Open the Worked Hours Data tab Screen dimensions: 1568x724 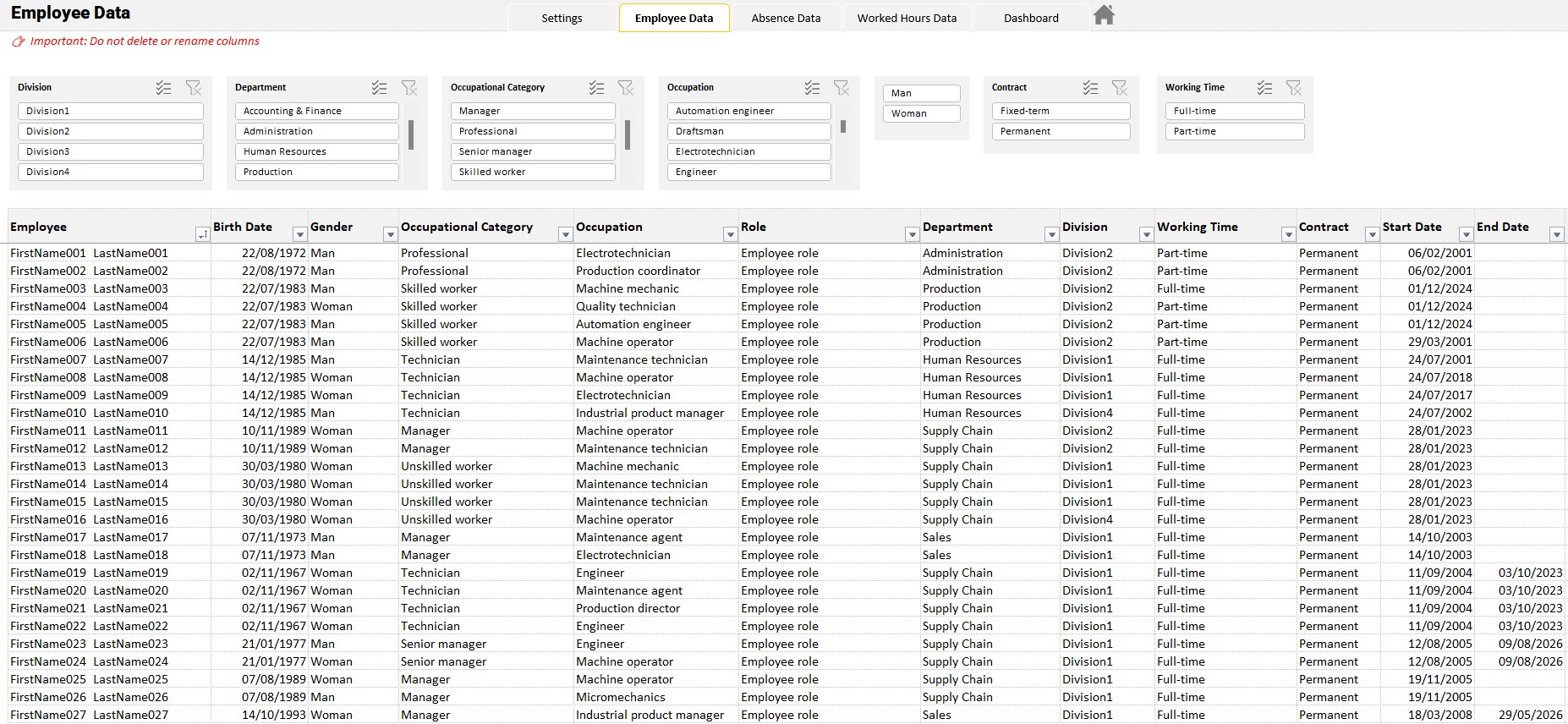(907, 18)
